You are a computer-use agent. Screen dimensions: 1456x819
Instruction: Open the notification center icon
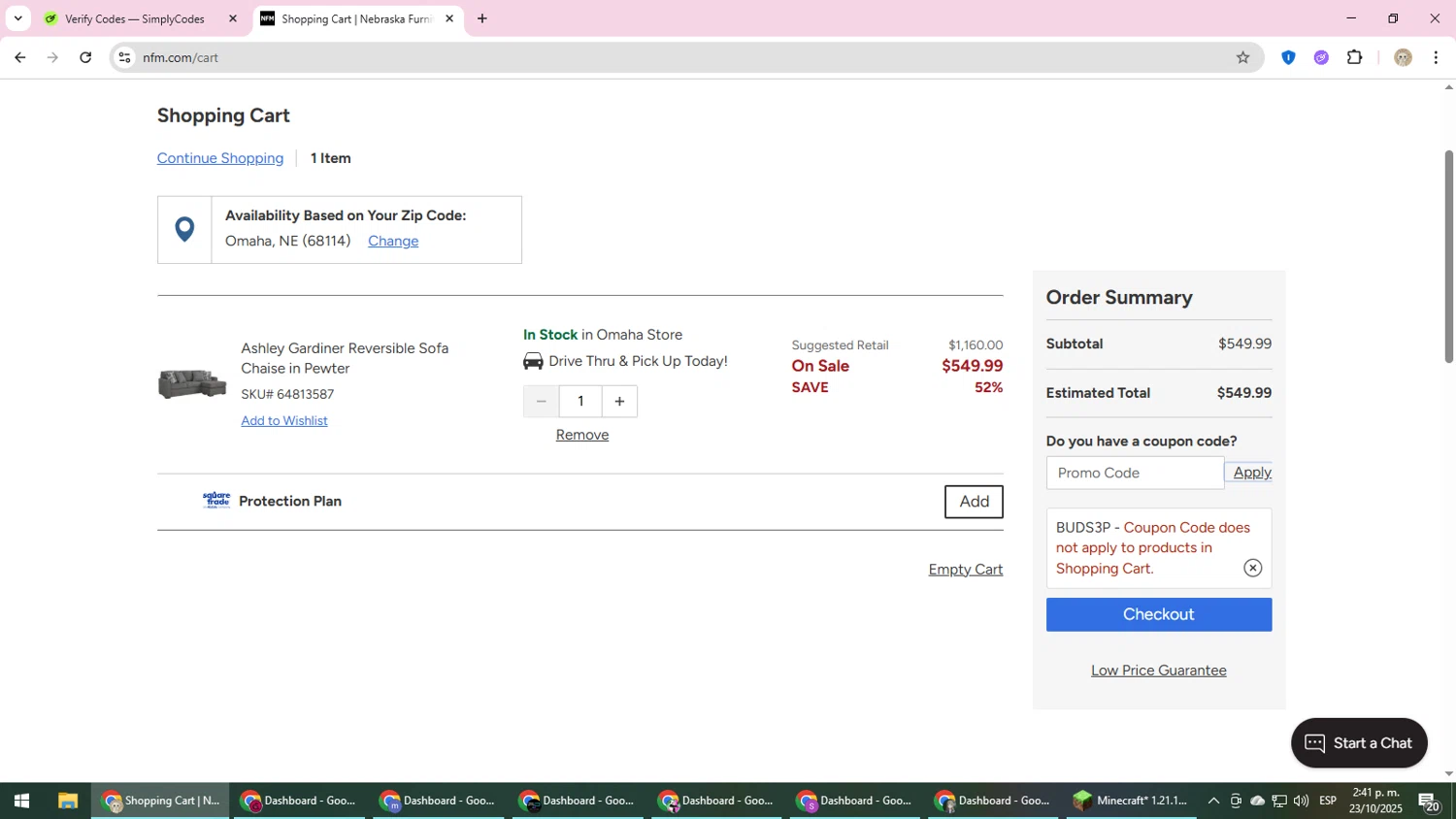coord(1429,802)
